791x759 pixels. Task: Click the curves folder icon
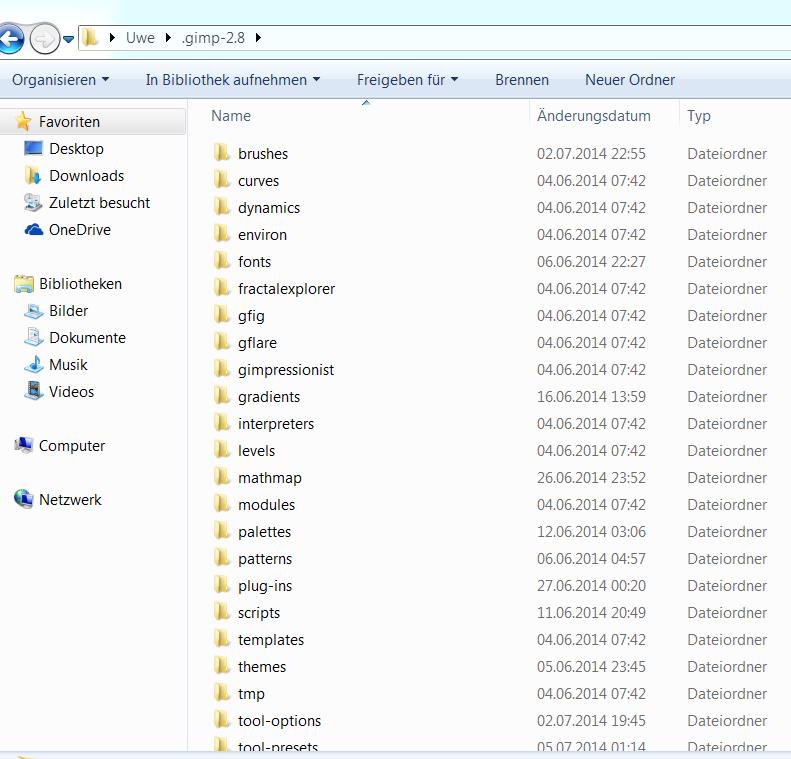[x=221, y=180]
